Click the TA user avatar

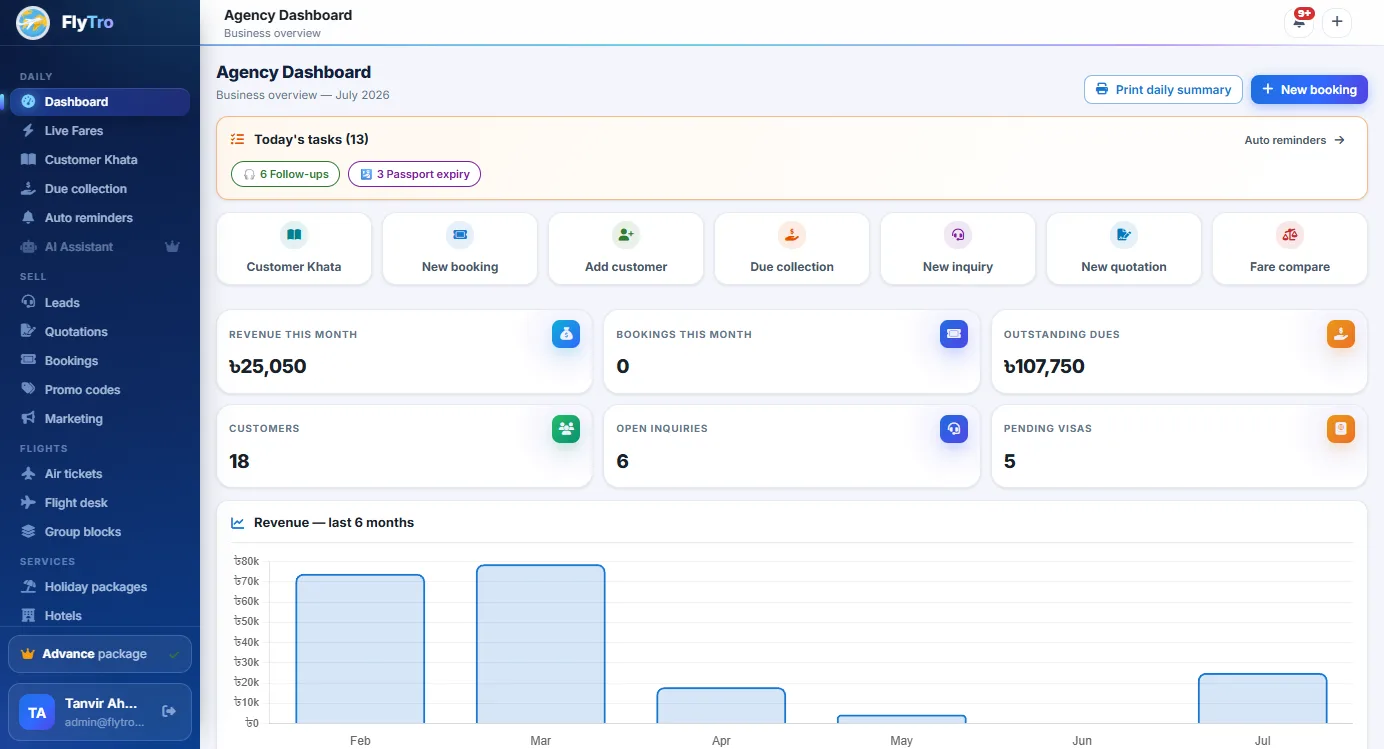[37, 713]
